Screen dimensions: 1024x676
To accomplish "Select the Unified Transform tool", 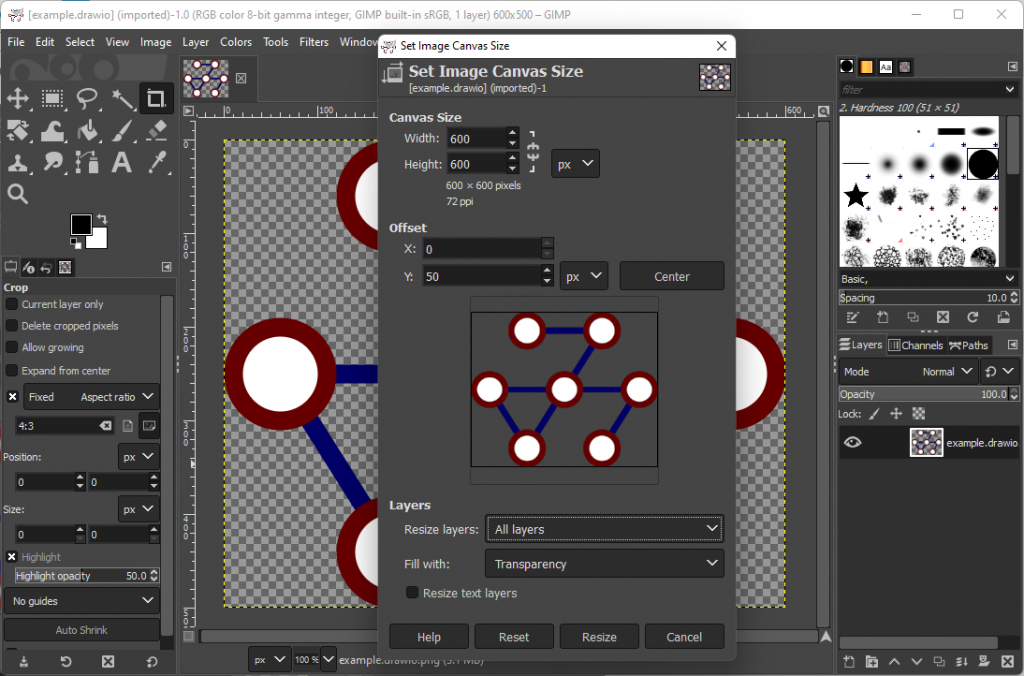I will click(x=18, y=131).
